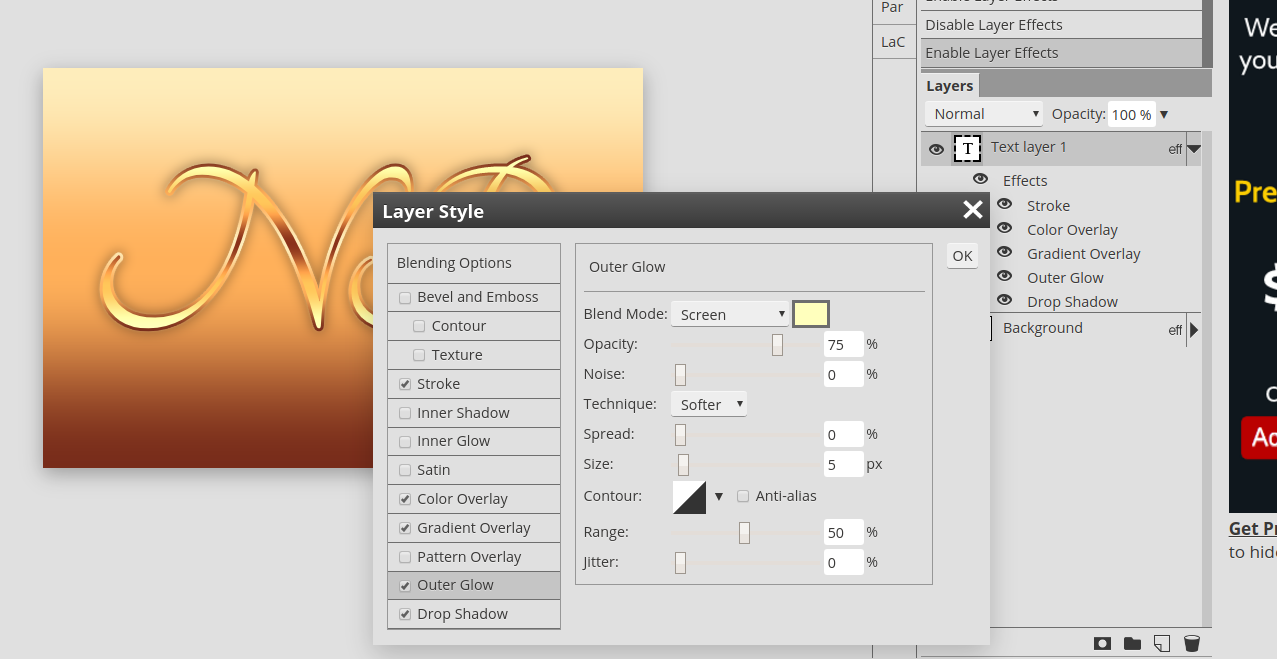Add a layer mask to the selected layer
The image size is (1277, 659).
(x=1101, y=643)
